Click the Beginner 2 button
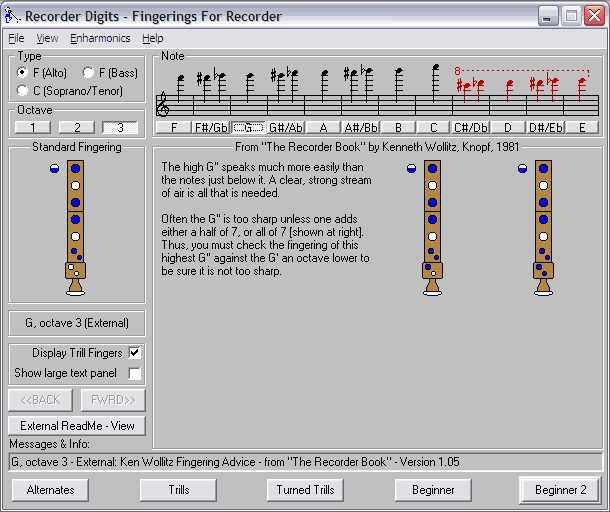The width and height of the screenshot is (610, 512). point(560,490)
